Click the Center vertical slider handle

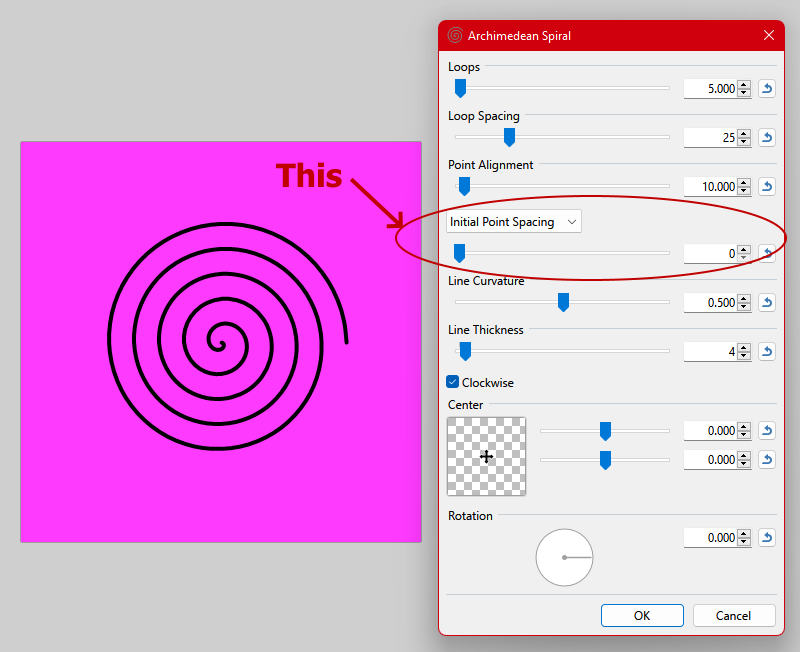(605, 460)
